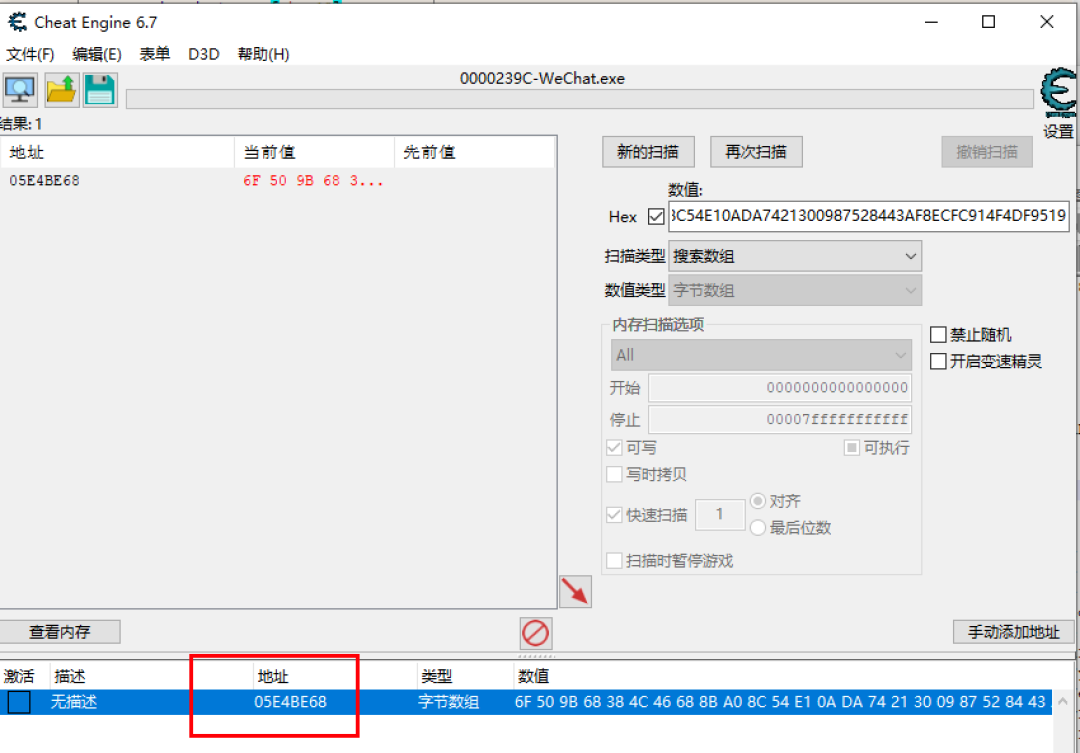Click the hex 数值 input field
This screenshot has width=1080, height=753.
[869, 216]
